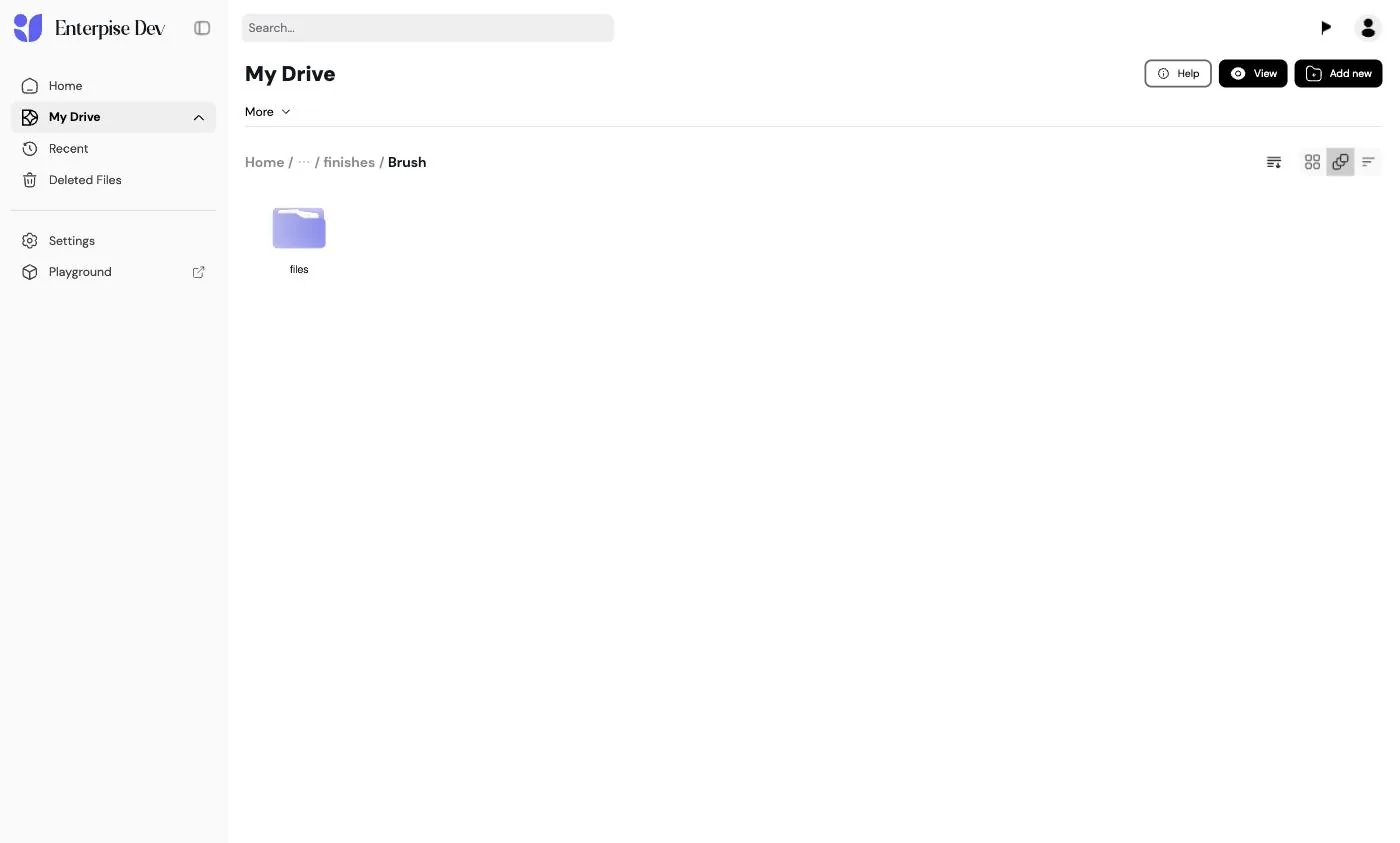Image resolution: width=1400 pixels, height=843 pixels.
Task: Expand the More dropdown
Action: 268,112
